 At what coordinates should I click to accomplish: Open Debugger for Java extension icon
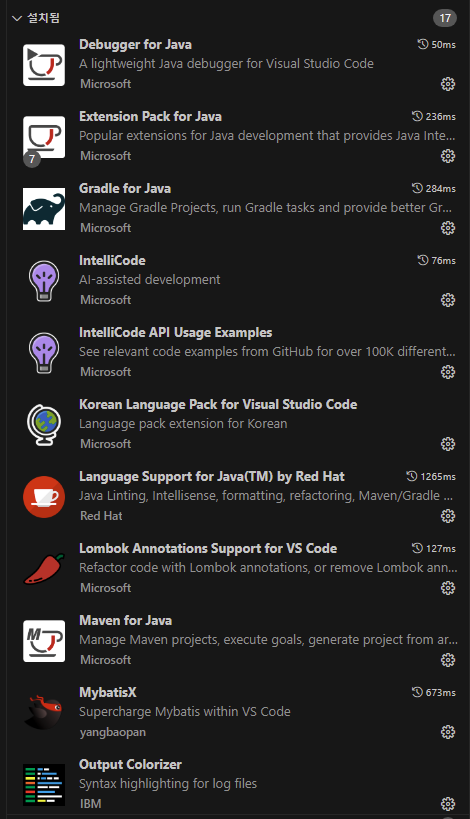pos(44,65)
